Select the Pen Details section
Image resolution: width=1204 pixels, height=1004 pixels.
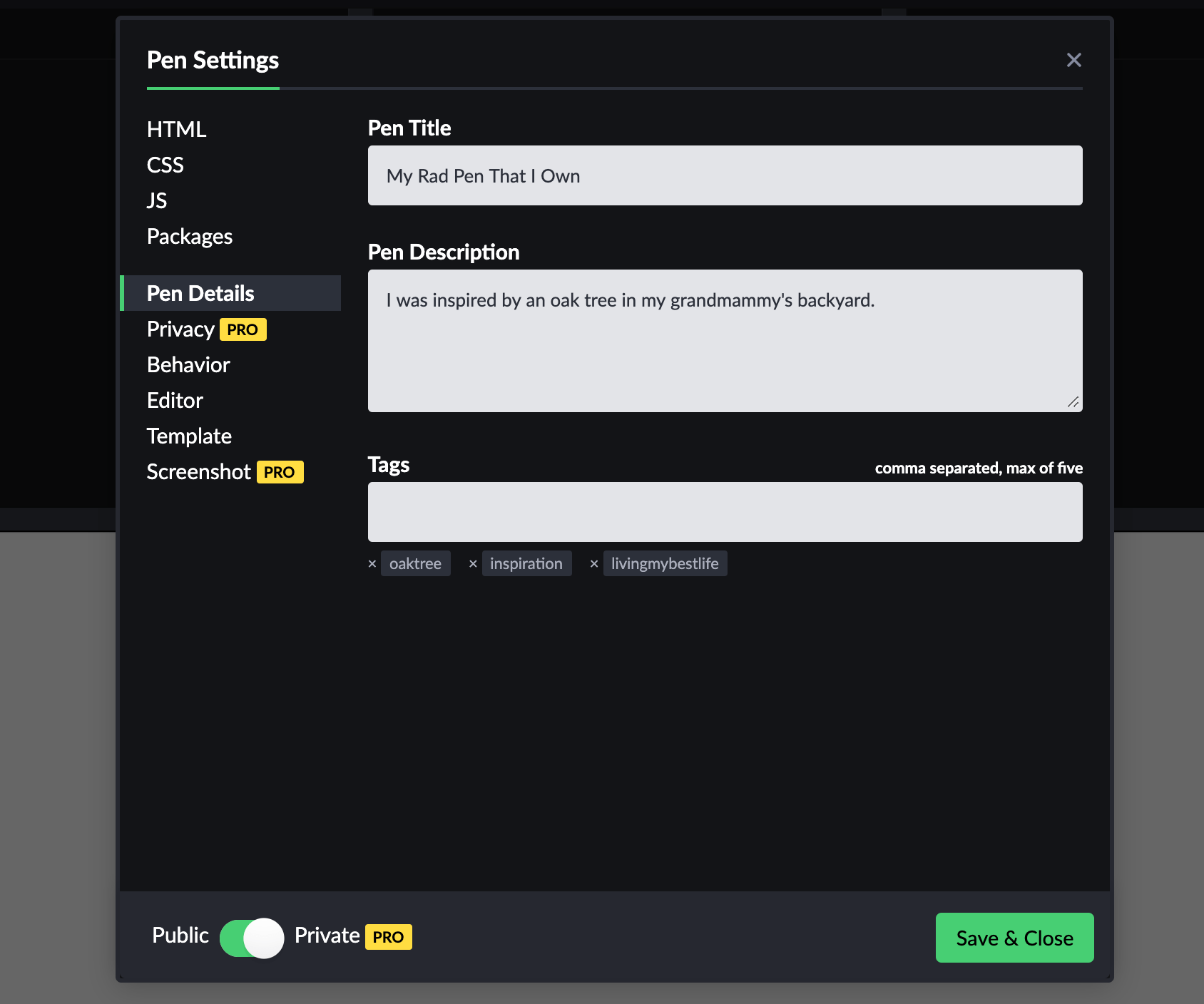pos(200,292)
